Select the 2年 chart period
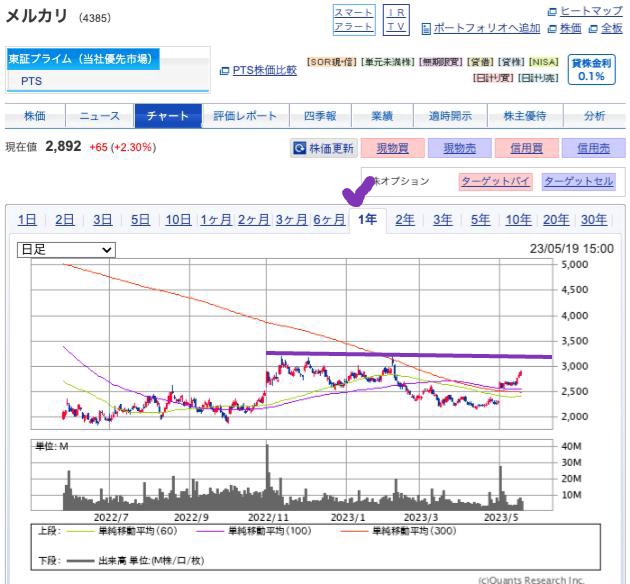The height and width of the screenshot is (584, 630). 405,220
